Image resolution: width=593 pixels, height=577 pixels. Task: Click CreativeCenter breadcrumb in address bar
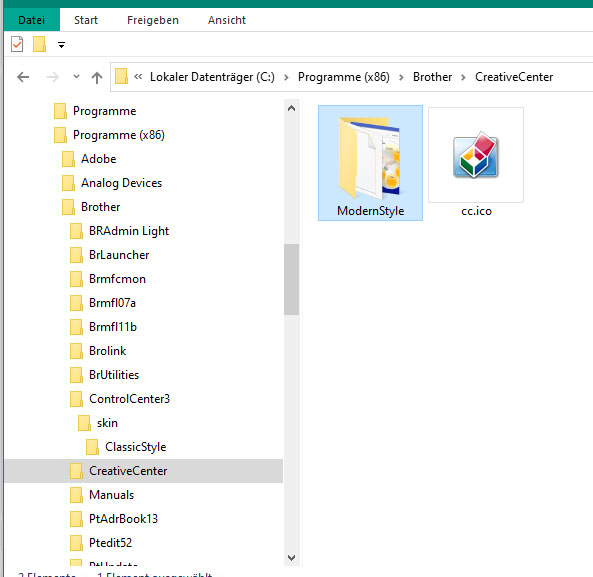pos(514,77)
